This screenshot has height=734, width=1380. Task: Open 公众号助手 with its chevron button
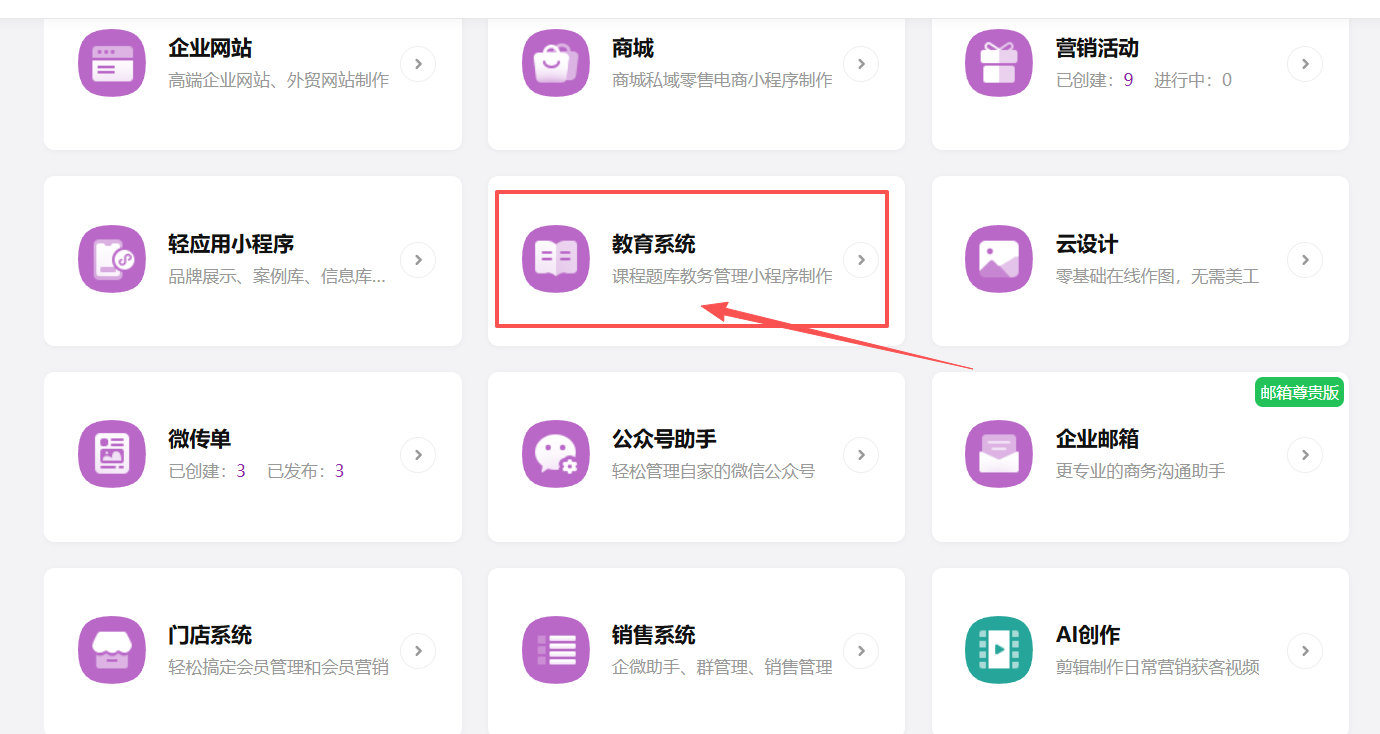tap(861, 455)
